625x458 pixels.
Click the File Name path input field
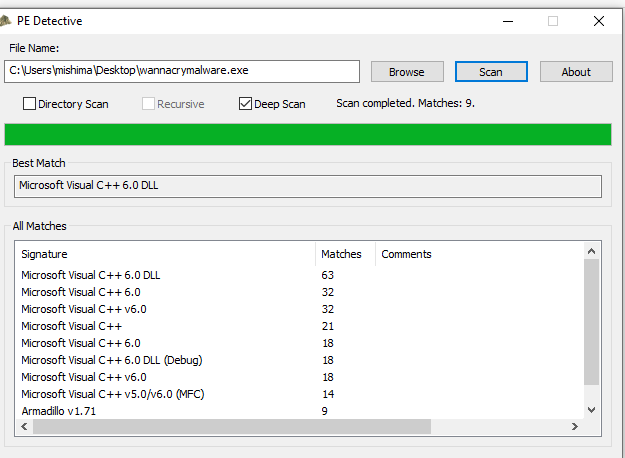pyautogui.click(x=182, y=71)
